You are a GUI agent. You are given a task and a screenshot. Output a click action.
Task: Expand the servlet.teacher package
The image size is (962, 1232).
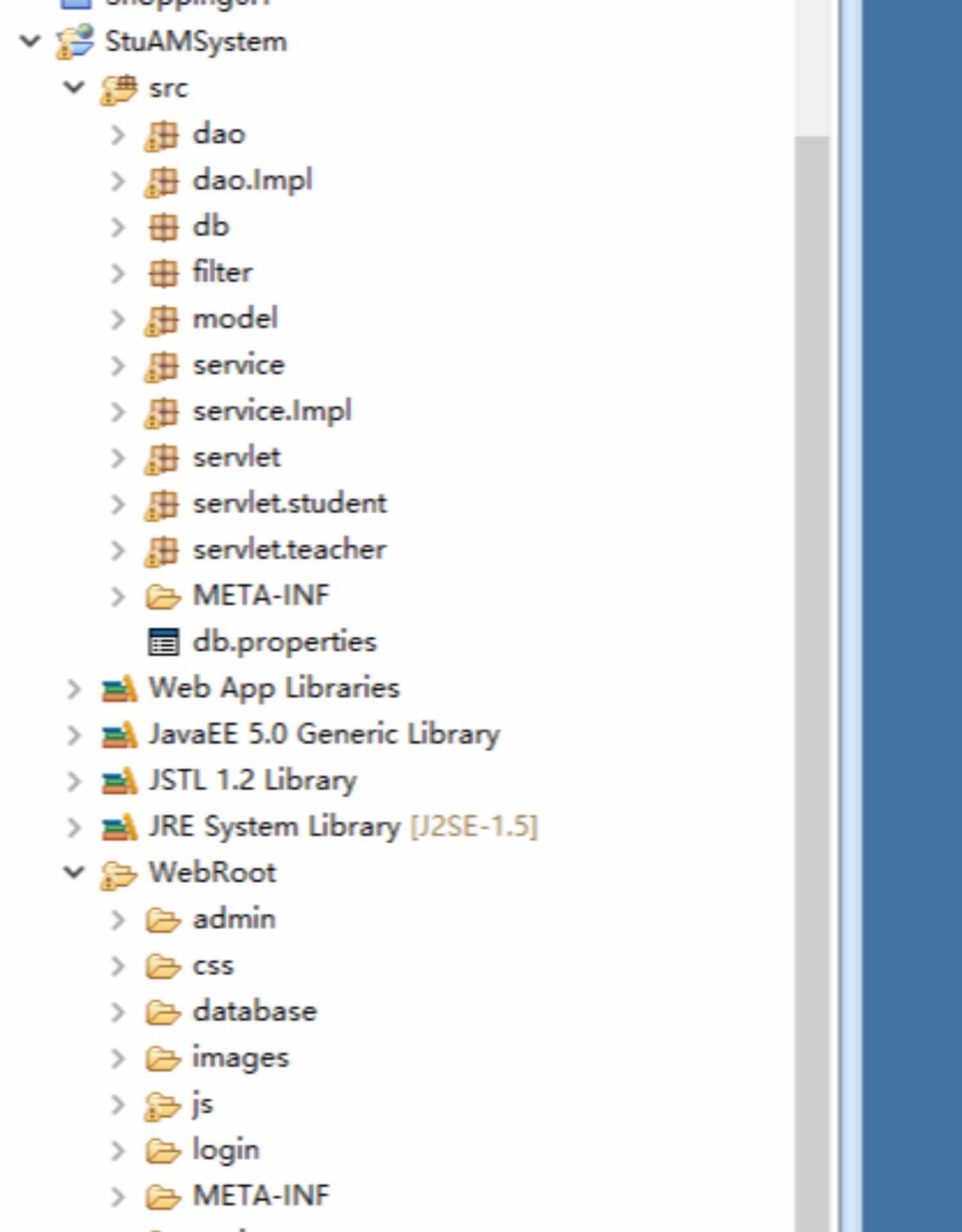coord(118,551)
